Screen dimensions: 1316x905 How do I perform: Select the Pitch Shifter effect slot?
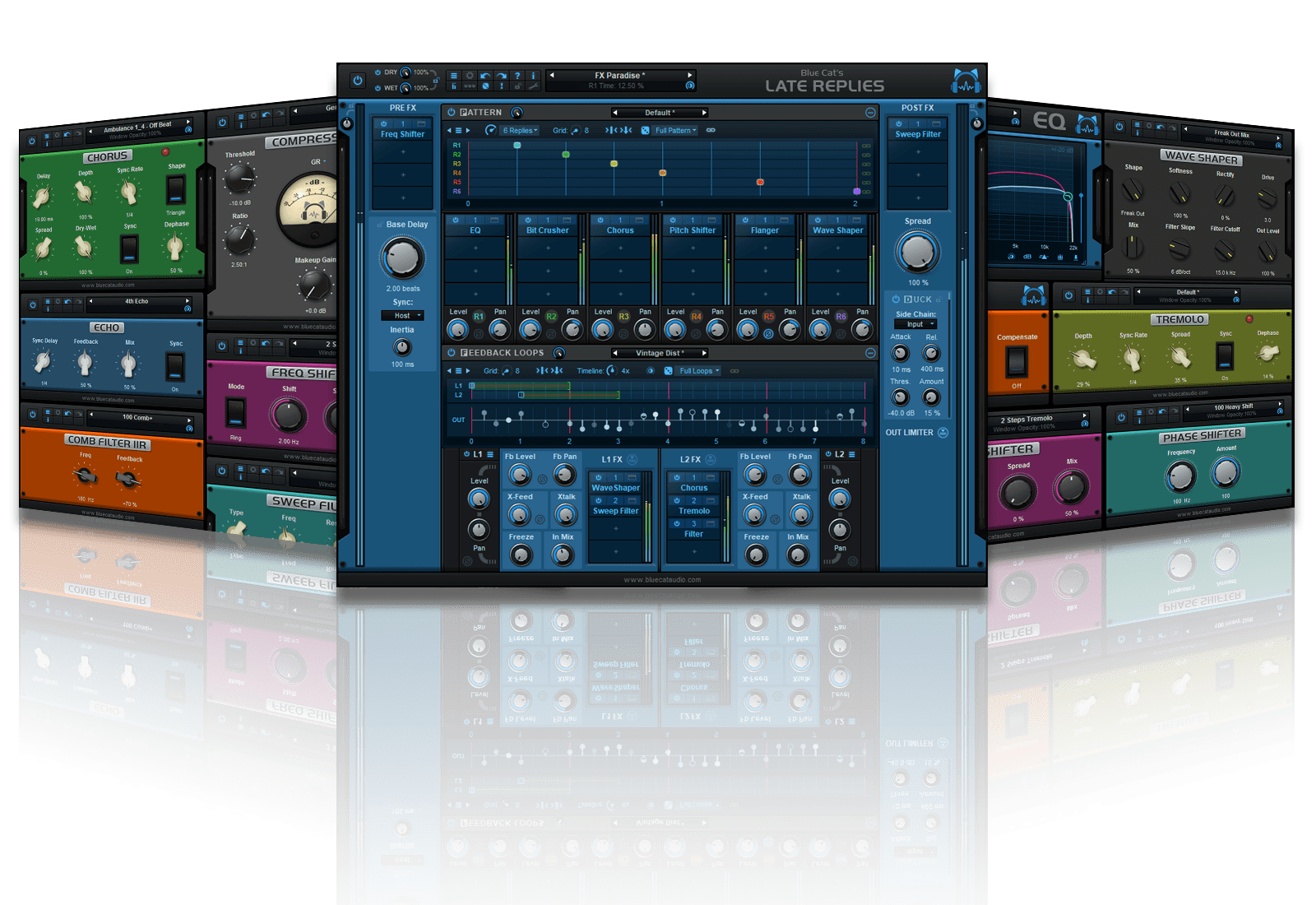tap(692, 230)
